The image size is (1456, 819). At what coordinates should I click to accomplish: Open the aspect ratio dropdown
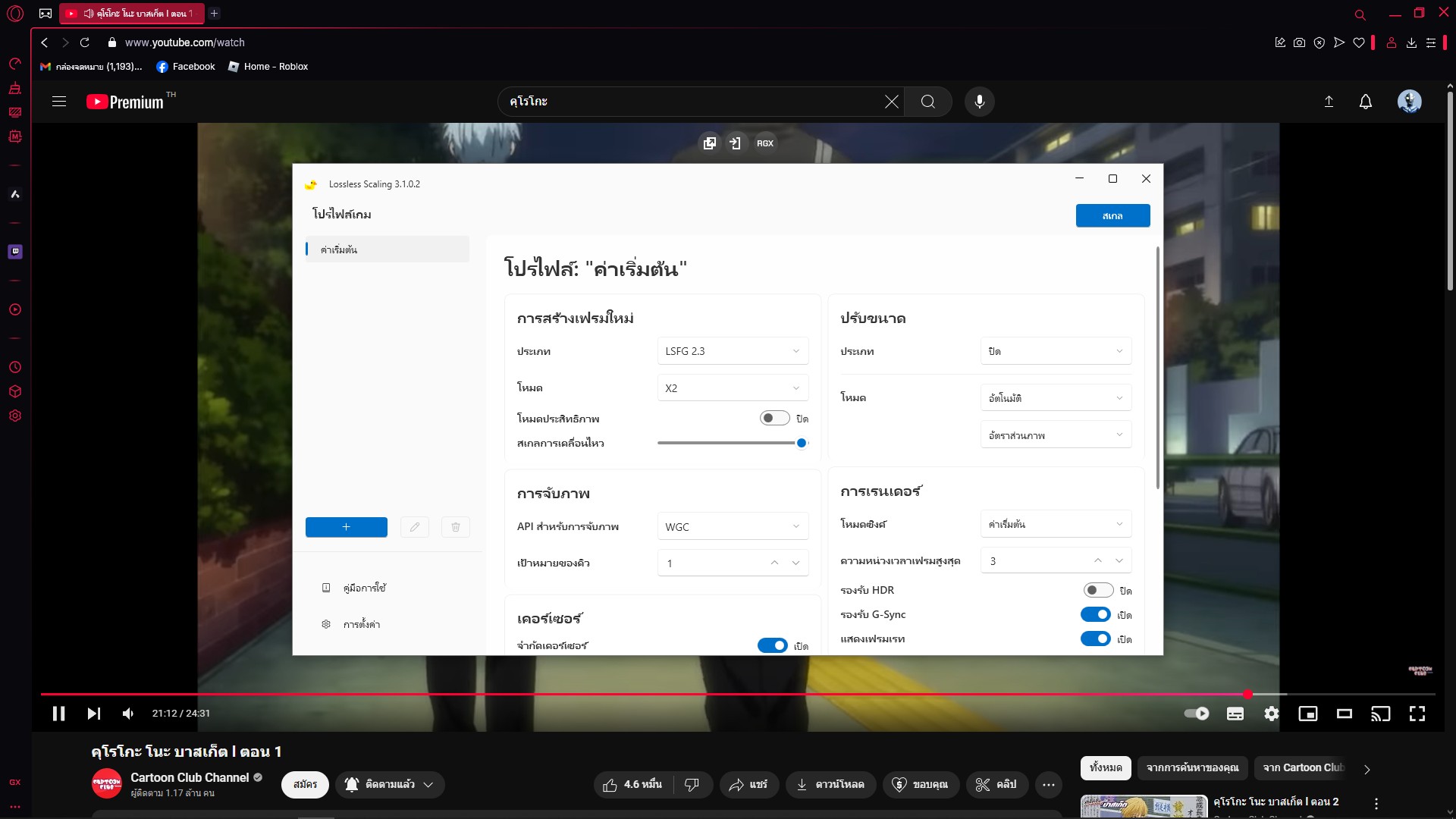point(1056,435)
